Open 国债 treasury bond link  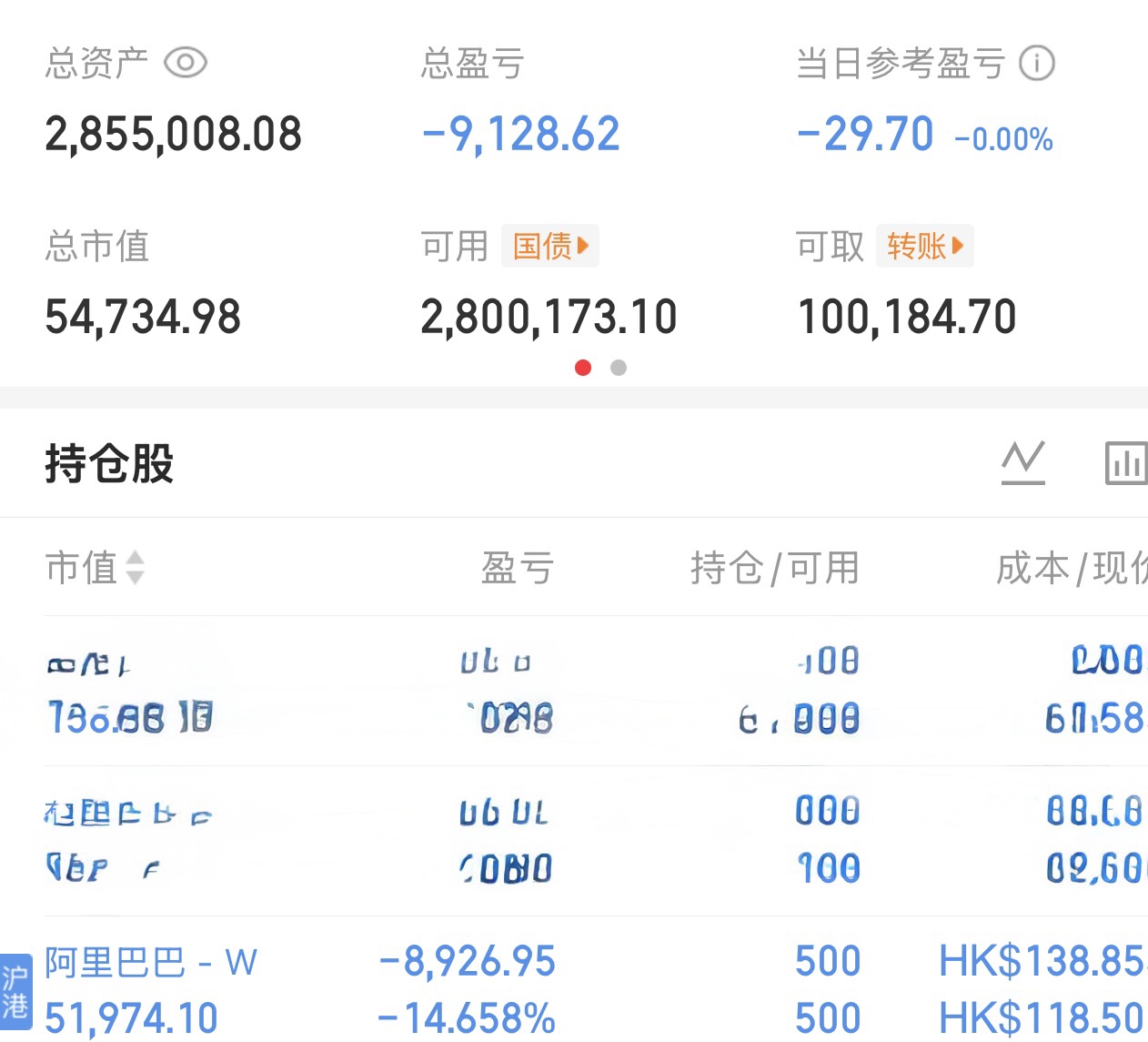[550, 246]
